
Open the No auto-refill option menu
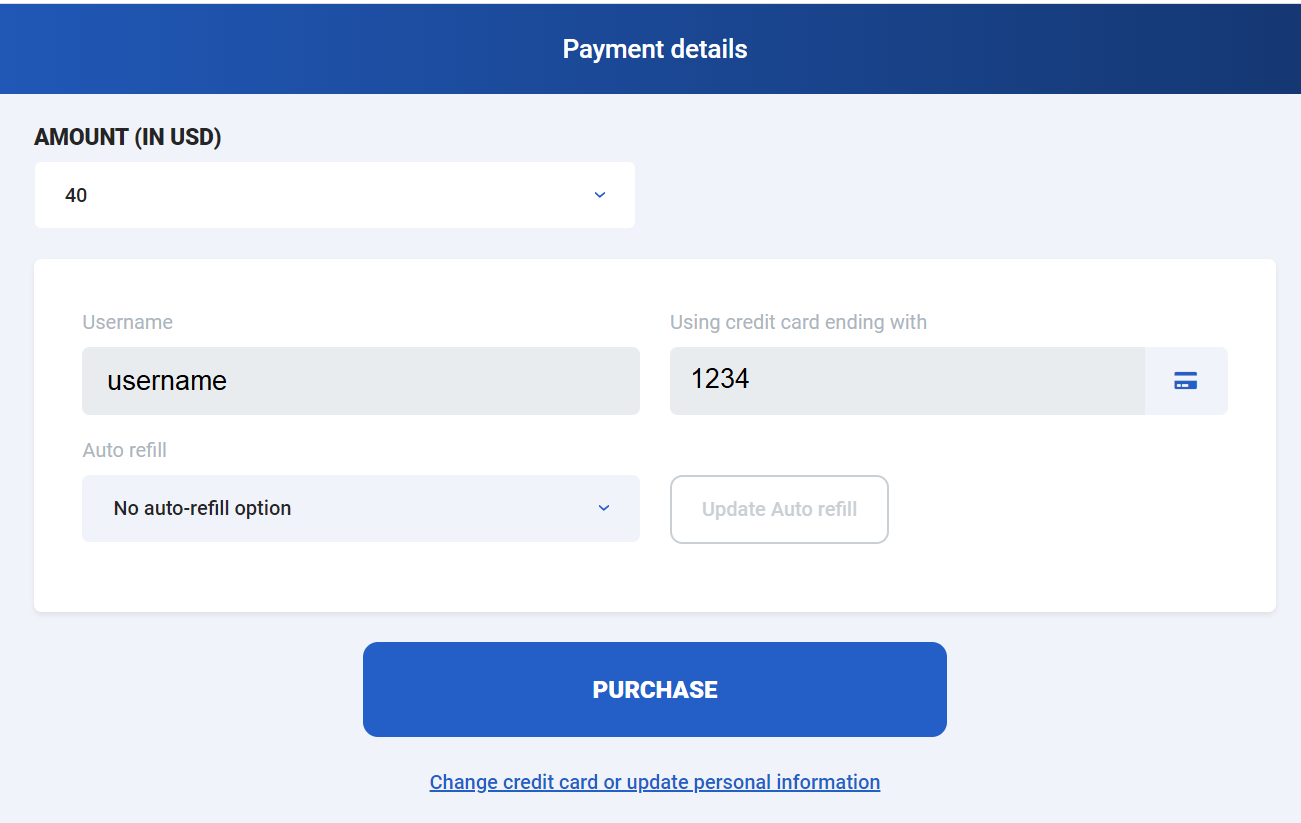pos(361,508)
